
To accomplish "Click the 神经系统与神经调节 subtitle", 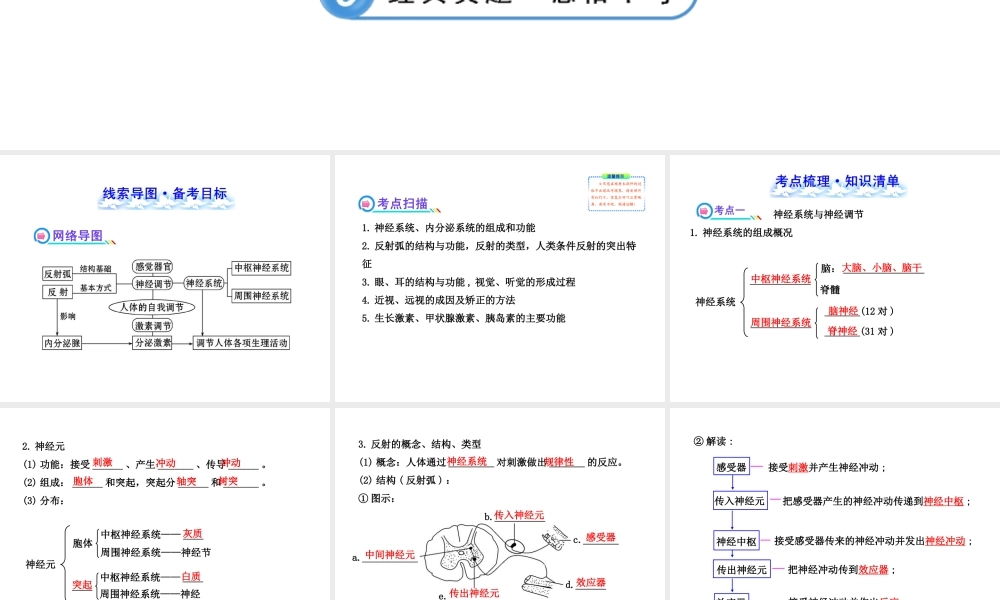I will pos(818,215).
